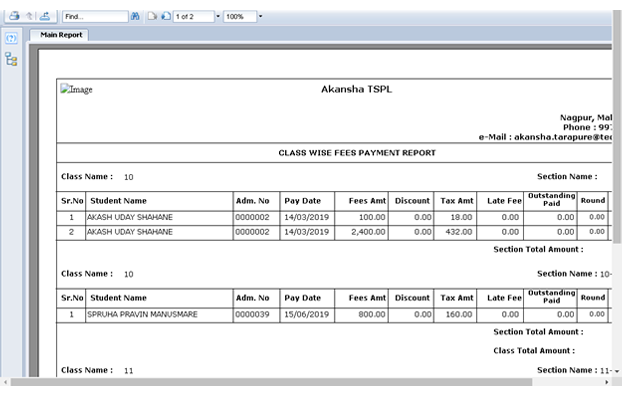Click tax amount 18.00
Image resolution: width=622 pixels, height=396 pixels.
[x=461, y=217]
